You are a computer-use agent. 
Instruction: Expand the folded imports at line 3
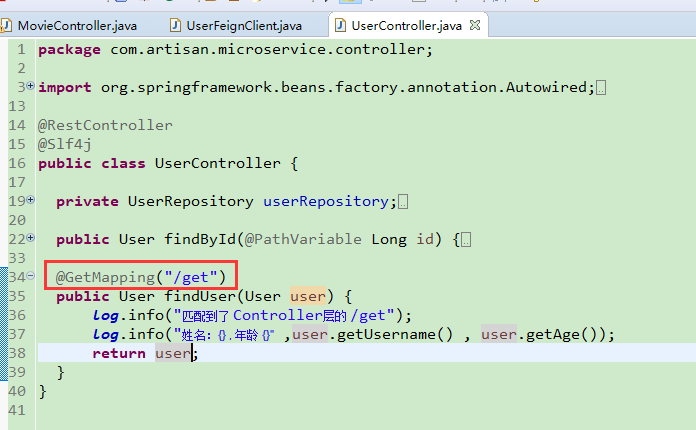(30, 86)
